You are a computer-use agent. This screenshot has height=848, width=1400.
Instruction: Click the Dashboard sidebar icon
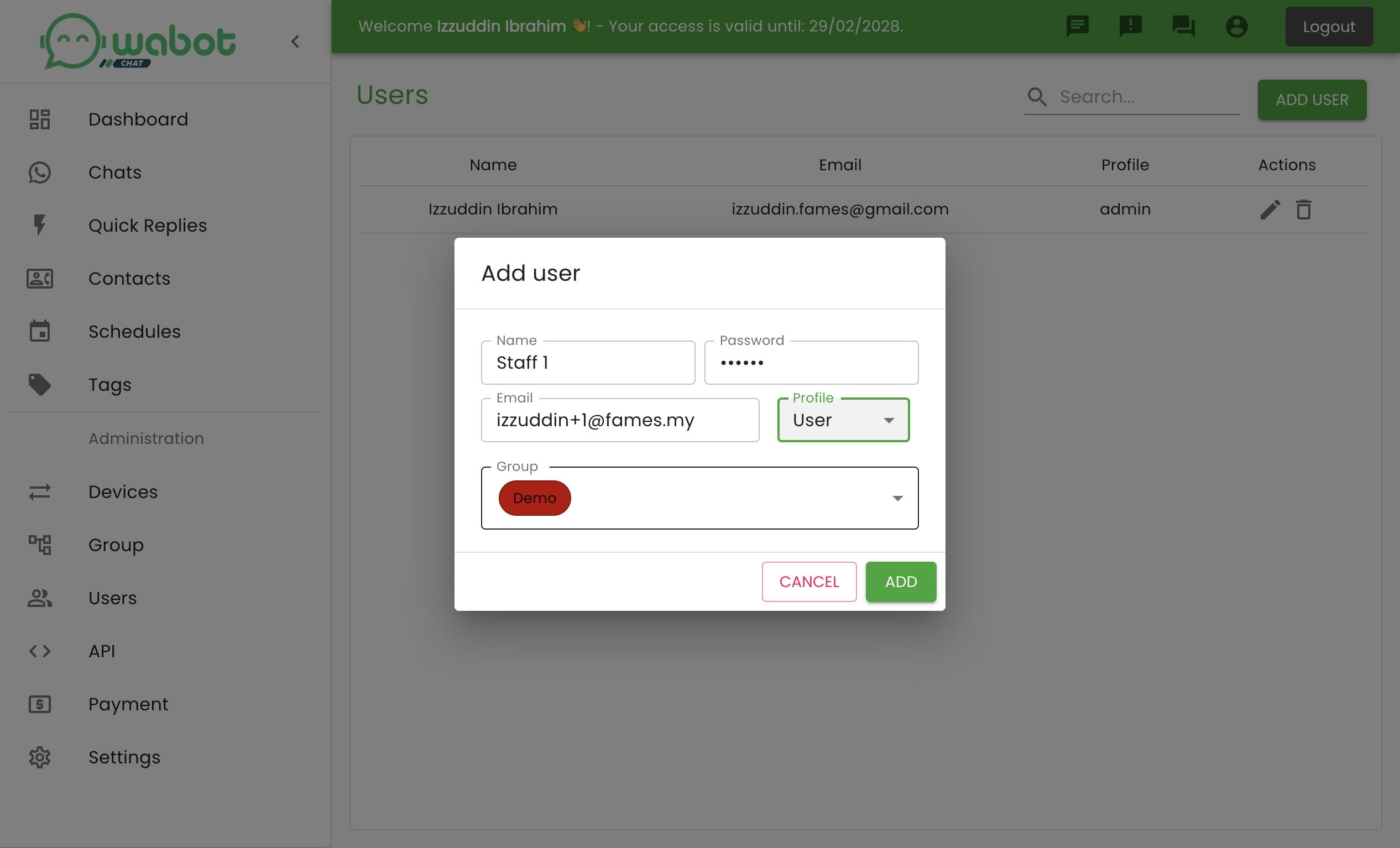[x=39, y=119]
